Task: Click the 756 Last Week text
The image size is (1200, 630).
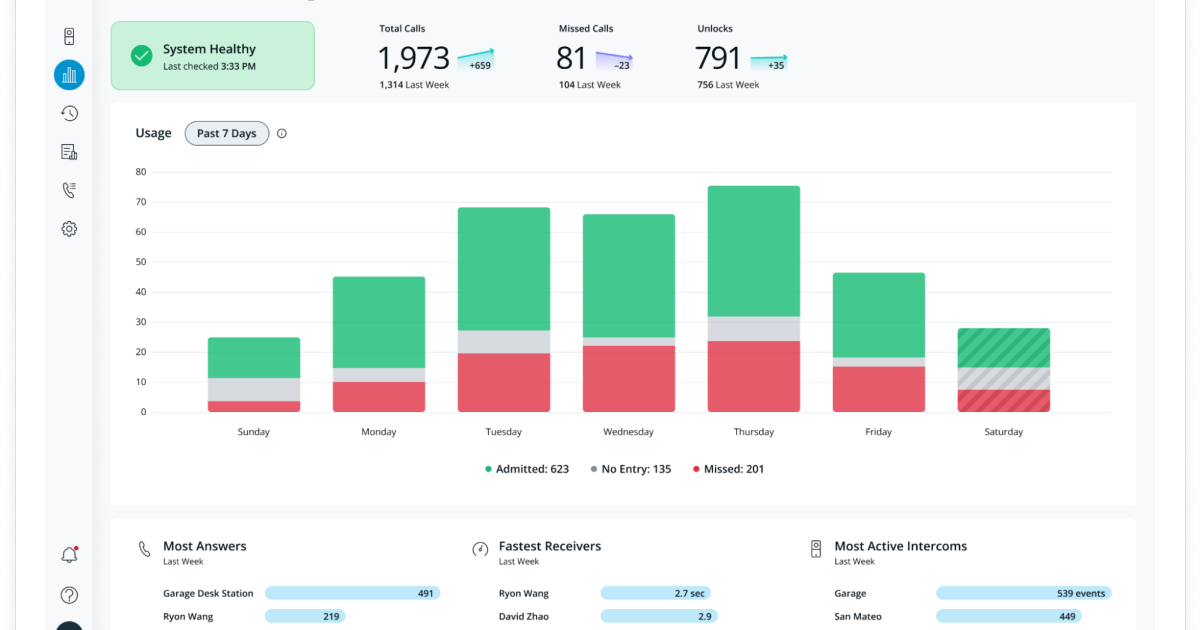Action: tap(728, 85)
